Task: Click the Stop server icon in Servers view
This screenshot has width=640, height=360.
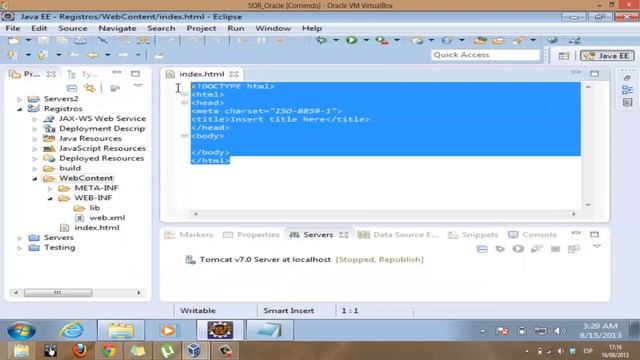Action: (555, 249)
